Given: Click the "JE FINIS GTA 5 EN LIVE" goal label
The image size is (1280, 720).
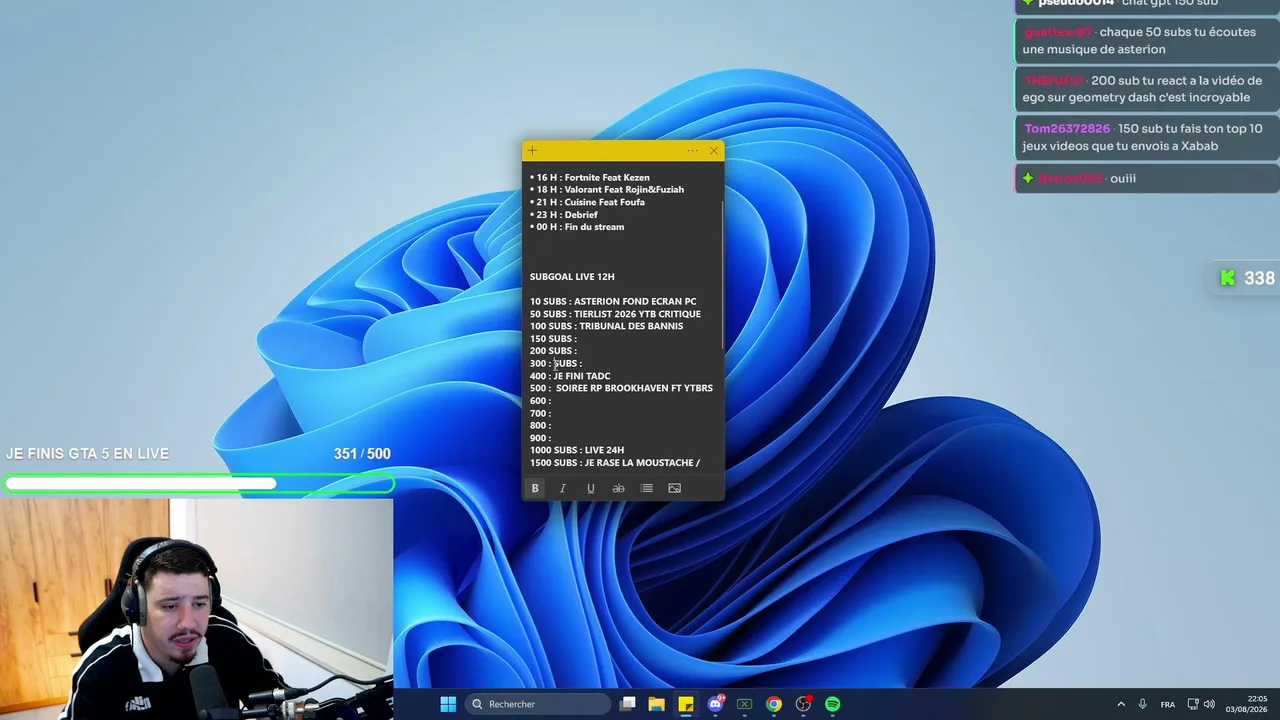Looking at the screenshot, I should point(87,454).
